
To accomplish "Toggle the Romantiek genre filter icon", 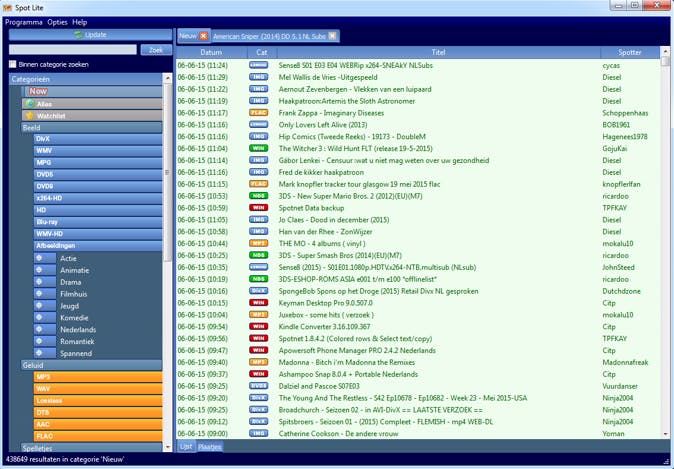I will (45, 341).
